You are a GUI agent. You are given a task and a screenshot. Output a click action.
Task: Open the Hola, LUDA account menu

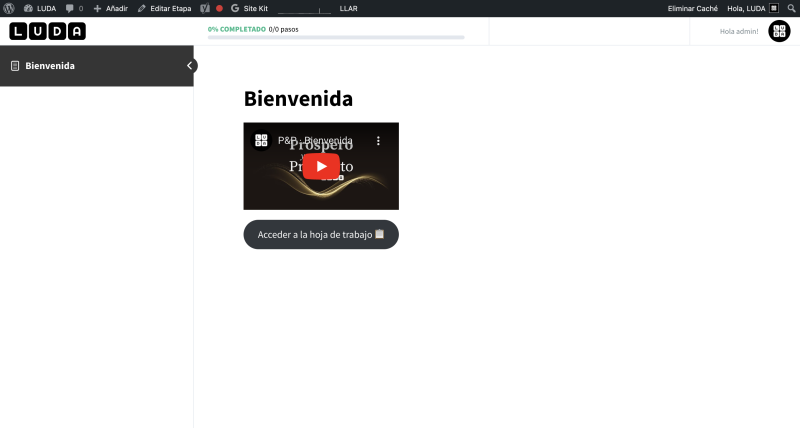[753, 8]
